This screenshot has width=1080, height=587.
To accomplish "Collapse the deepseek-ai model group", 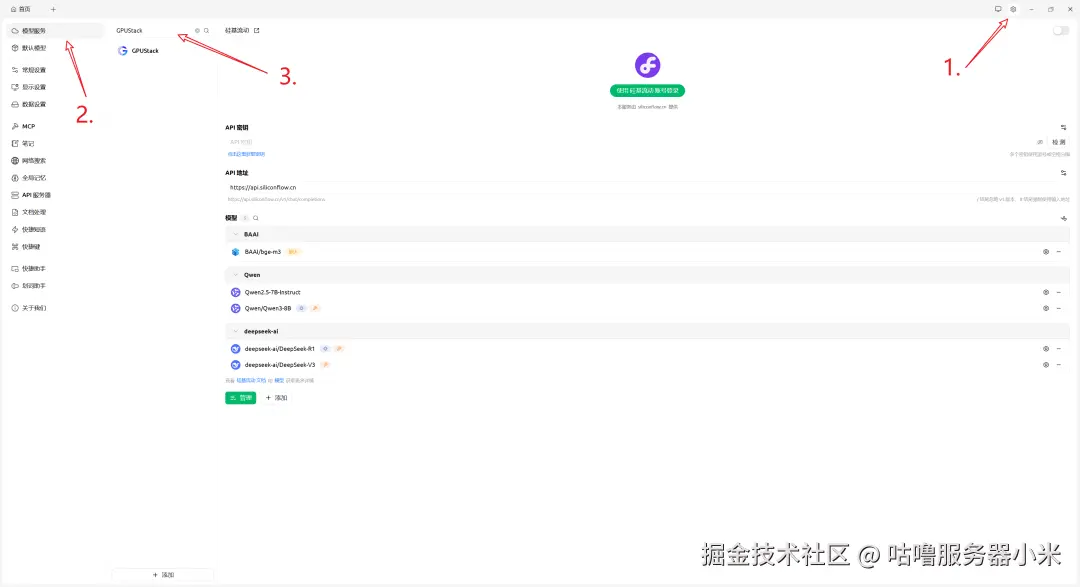I will click(236, 331).
